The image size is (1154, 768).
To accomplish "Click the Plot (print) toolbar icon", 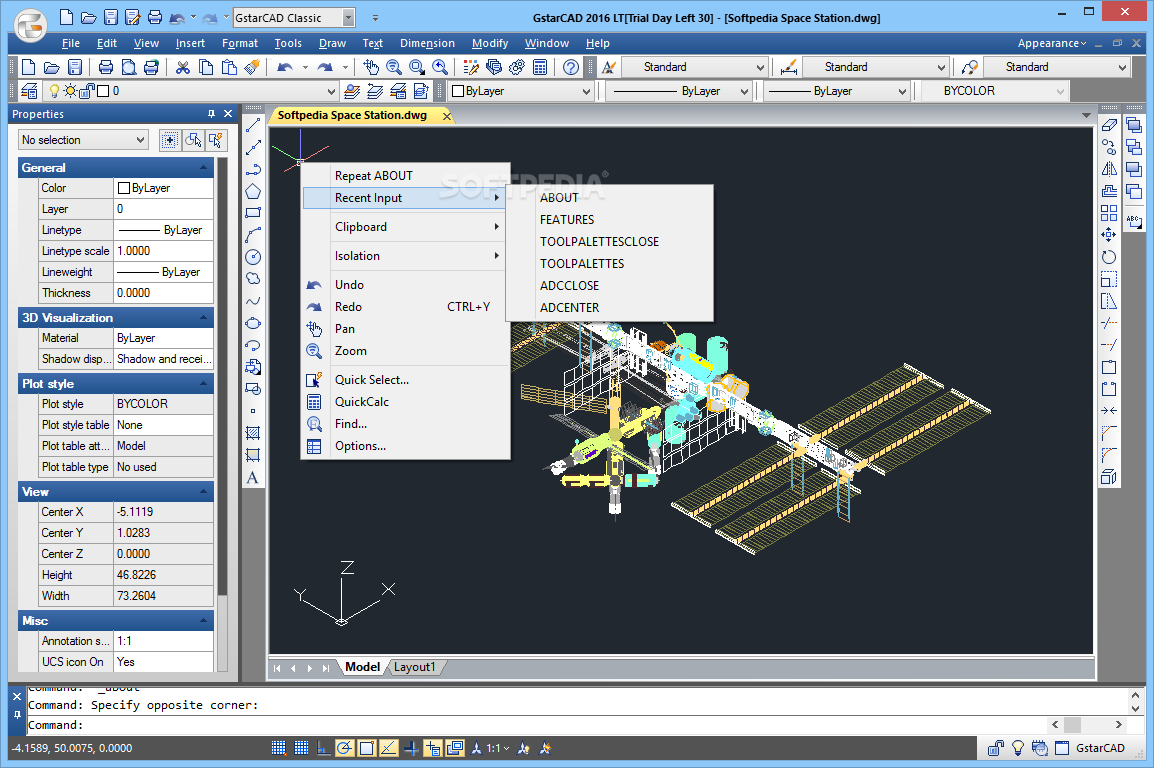I will point(106,68).
